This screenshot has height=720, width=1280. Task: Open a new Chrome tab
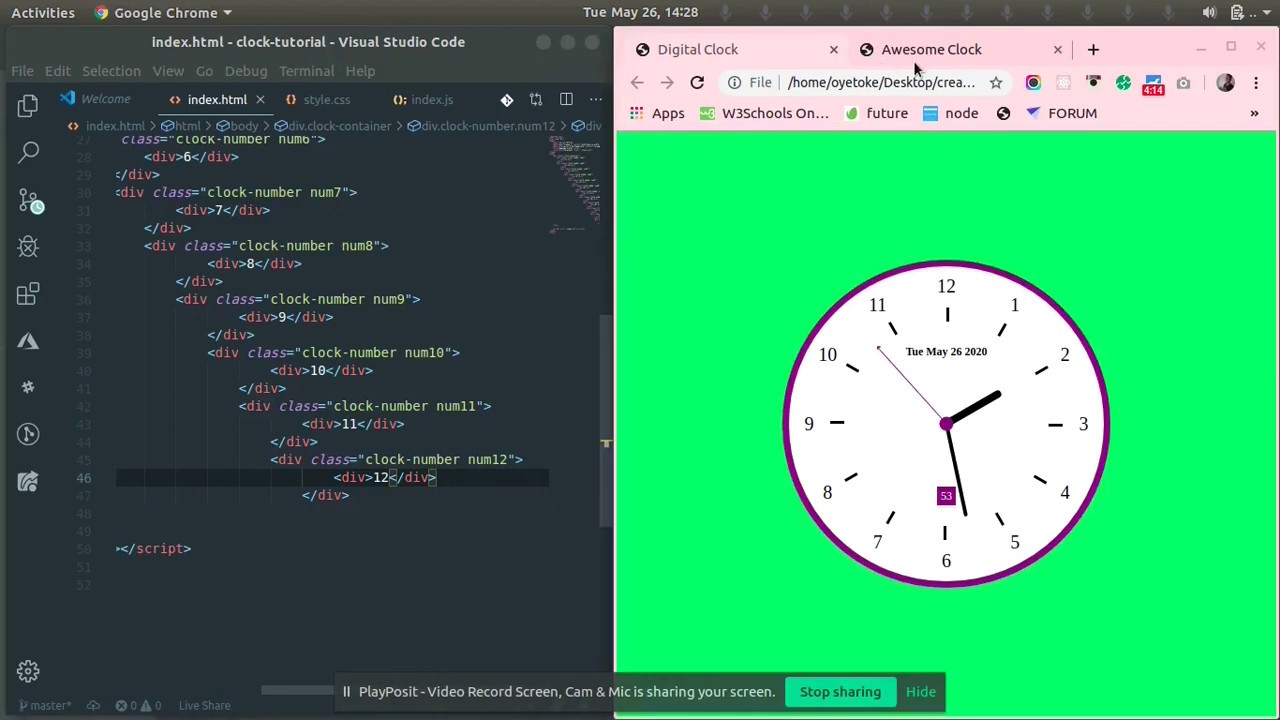1093,50
